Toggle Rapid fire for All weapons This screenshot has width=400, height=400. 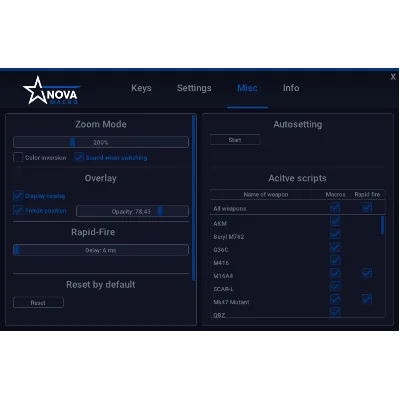click(367, 208)
